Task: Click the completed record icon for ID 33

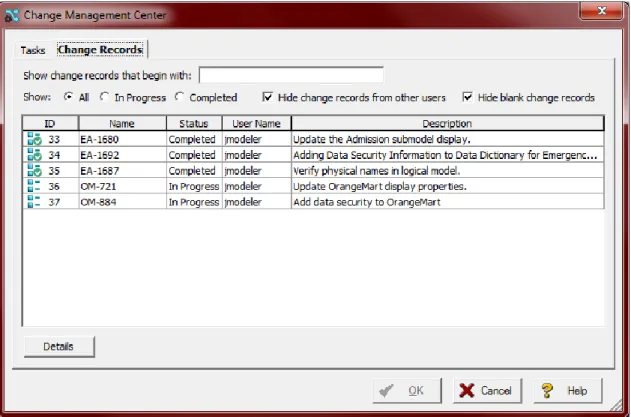Action: coord(35,139)
